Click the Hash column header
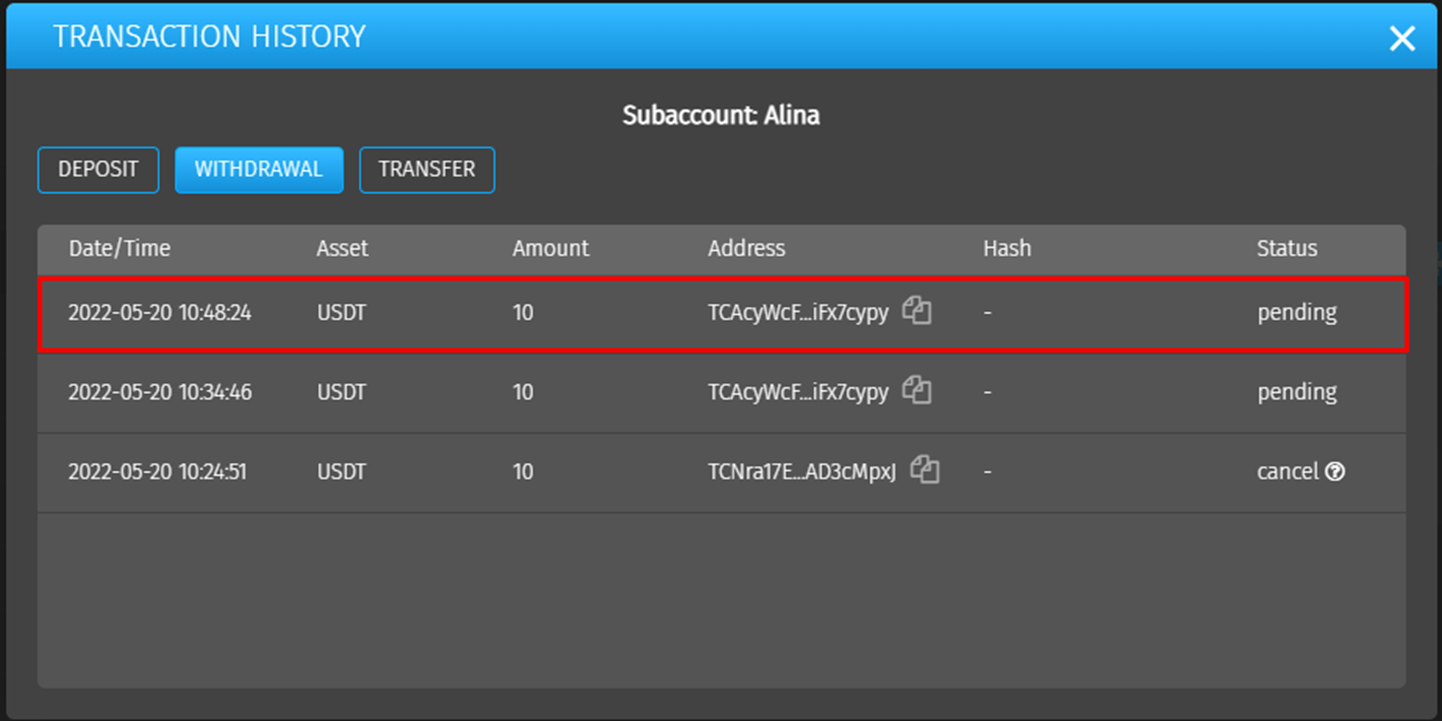The image size is (1442, 721). pyautogui.click(x=1007, y=248)
